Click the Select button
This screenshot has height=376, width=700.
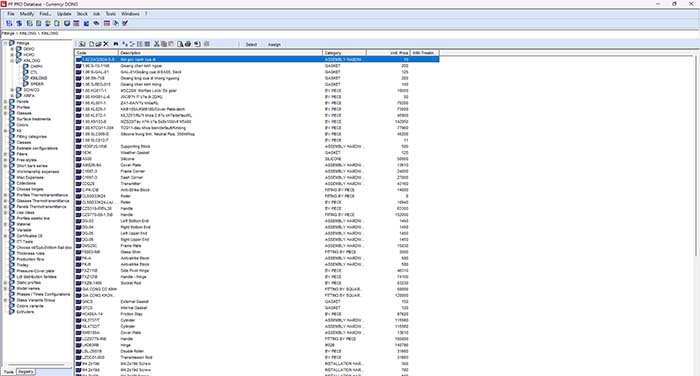point(251,44)
